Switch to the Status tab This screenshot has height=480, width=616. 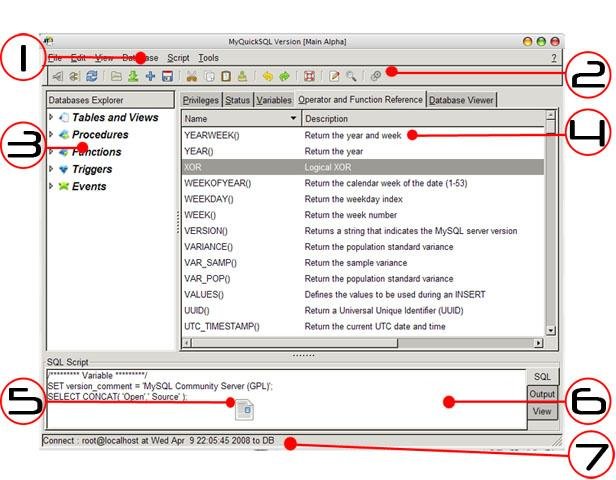(237, 100)
